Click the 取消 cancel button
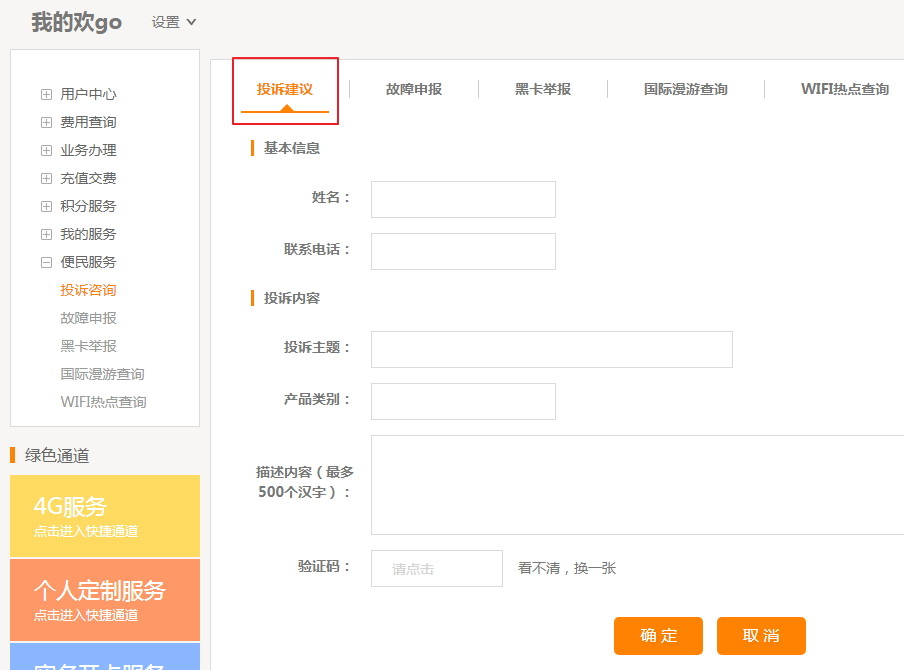 761,636
